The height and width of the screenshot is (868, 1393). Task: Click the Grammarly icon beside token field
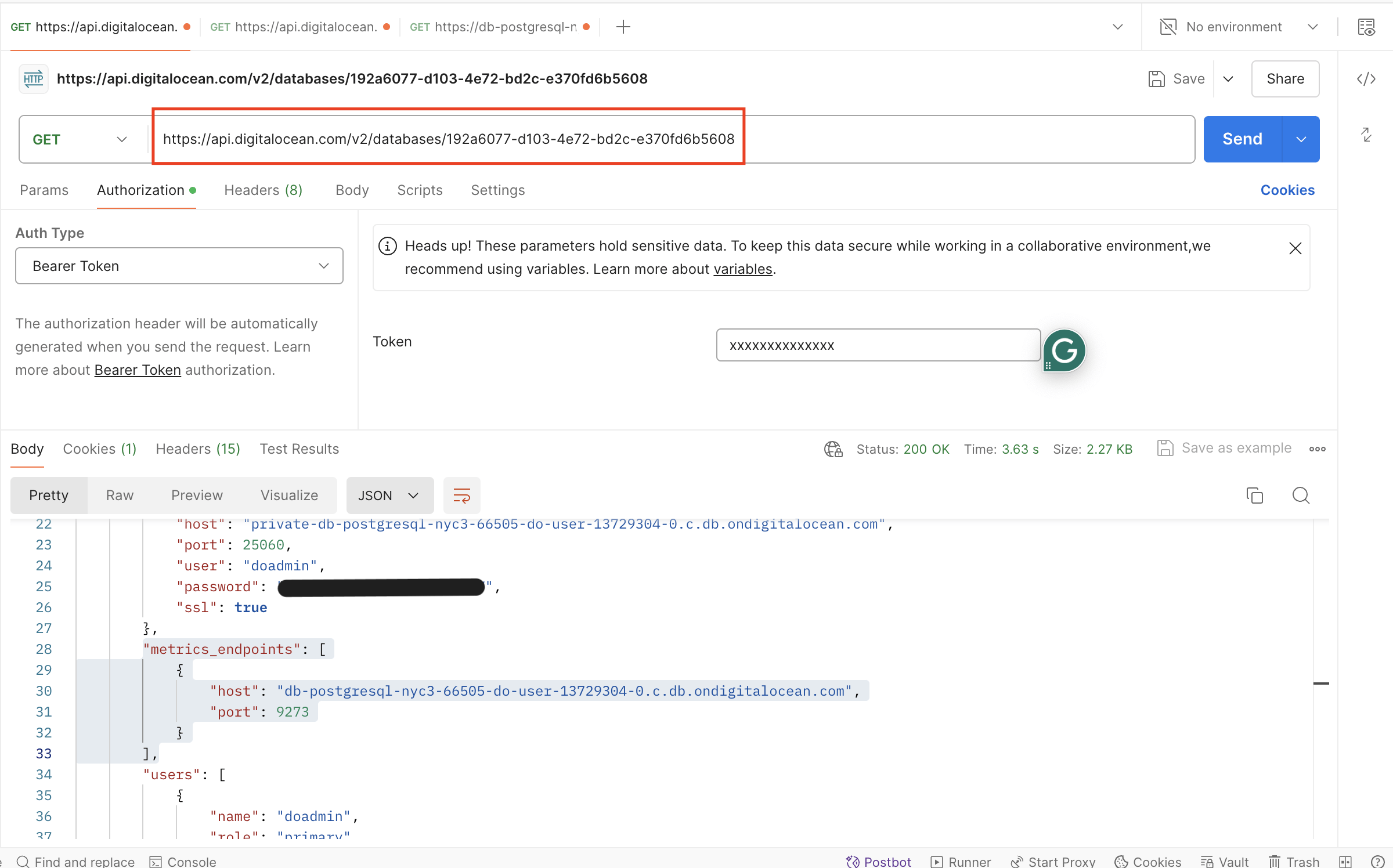tap(1064, 350)
